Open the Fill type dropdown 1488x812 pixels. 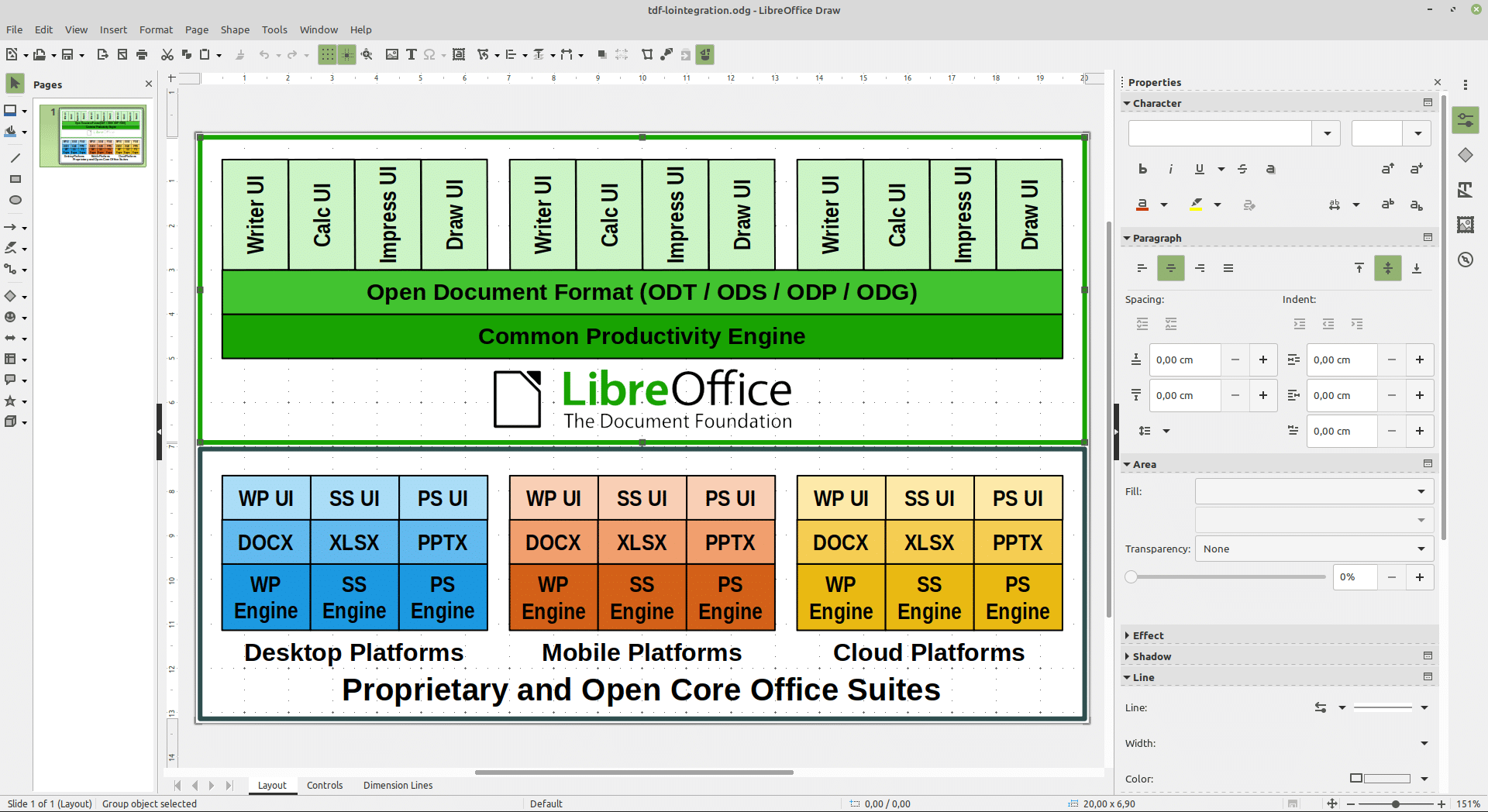1314,491
